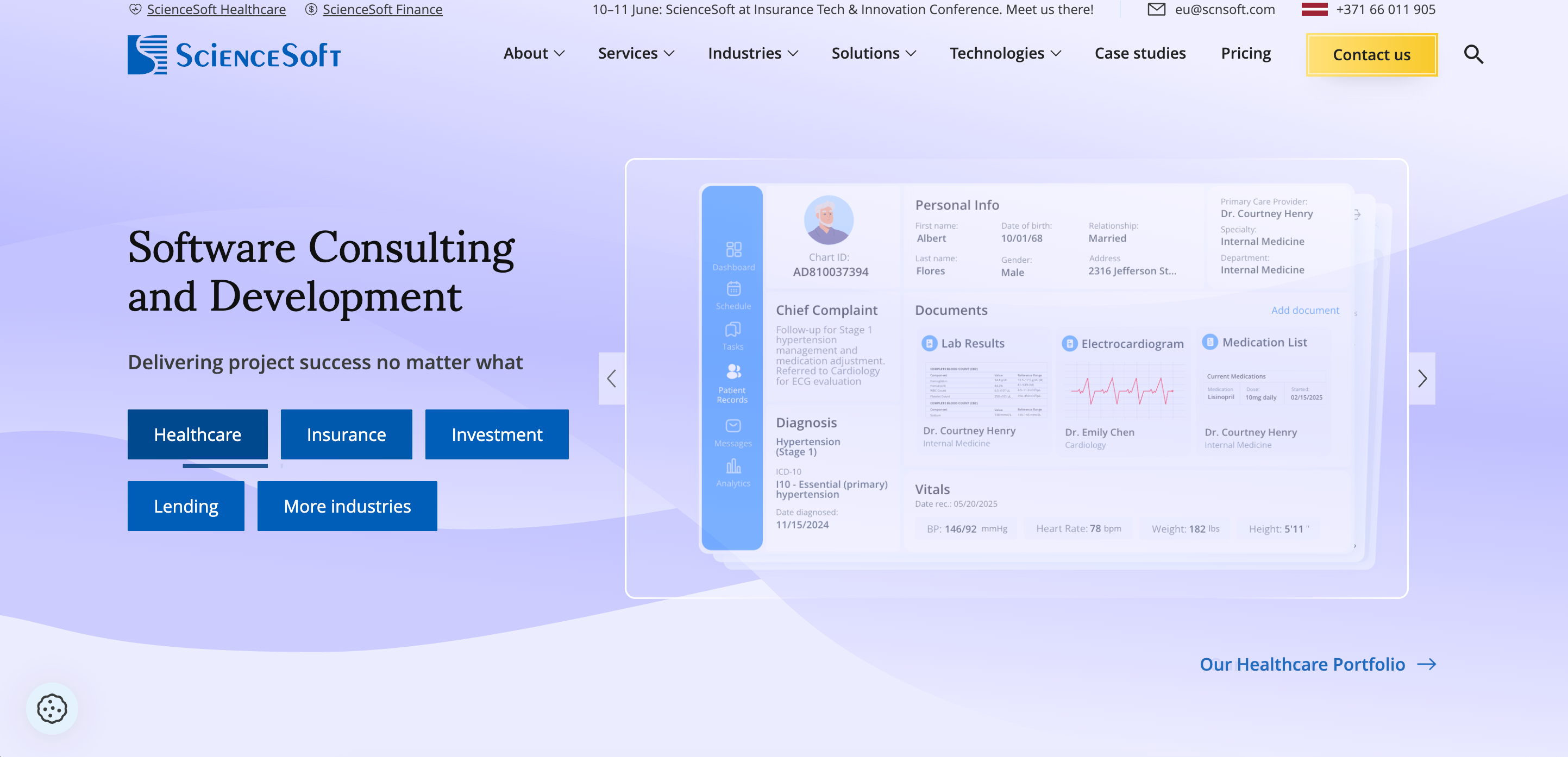1568x757 pixels.
Task: Select the Schedule calendar icon
Action: coord(733,288)
